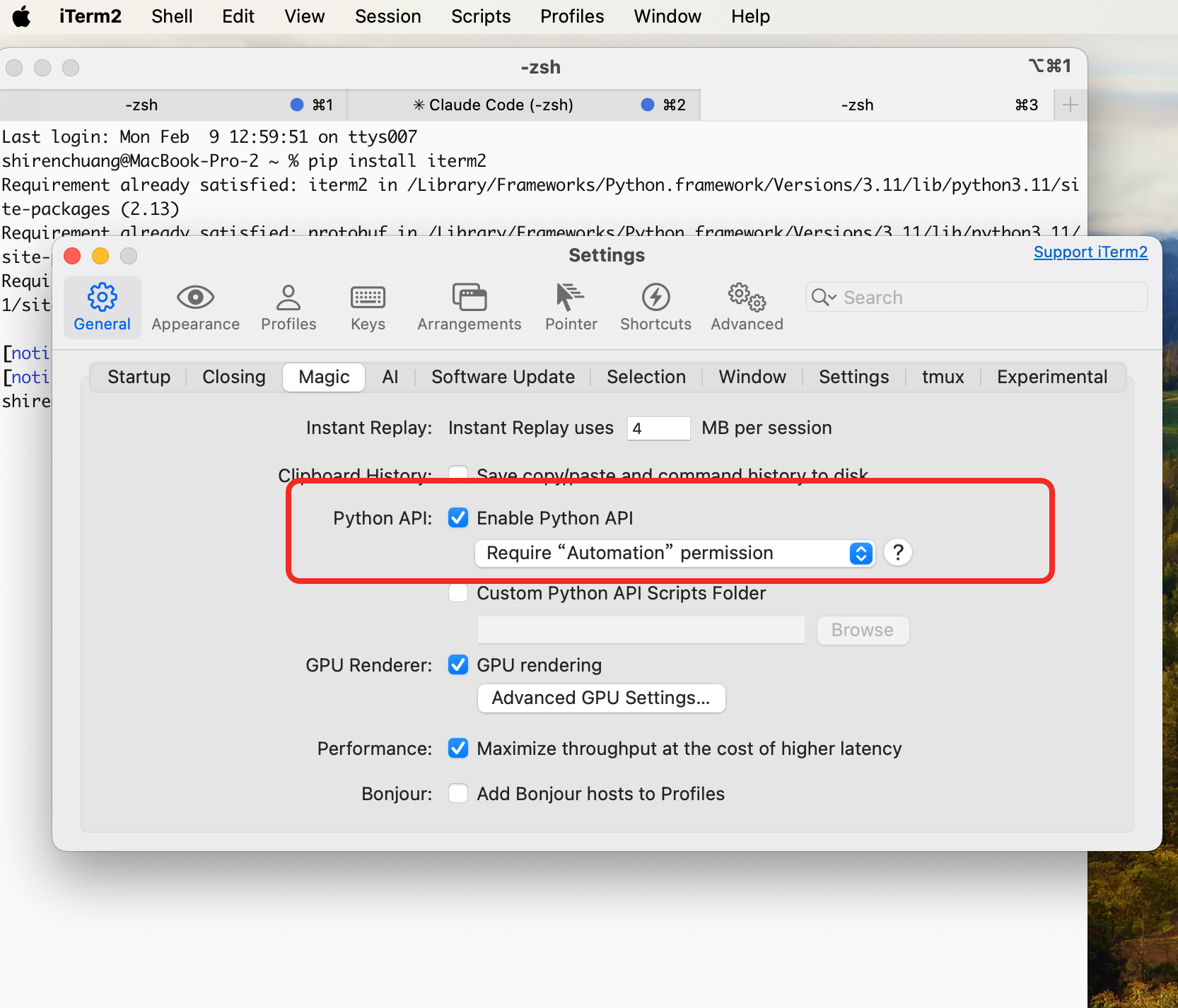Open the Session menu
Screen dimensions: 1178x1008
tap(387, 16)
